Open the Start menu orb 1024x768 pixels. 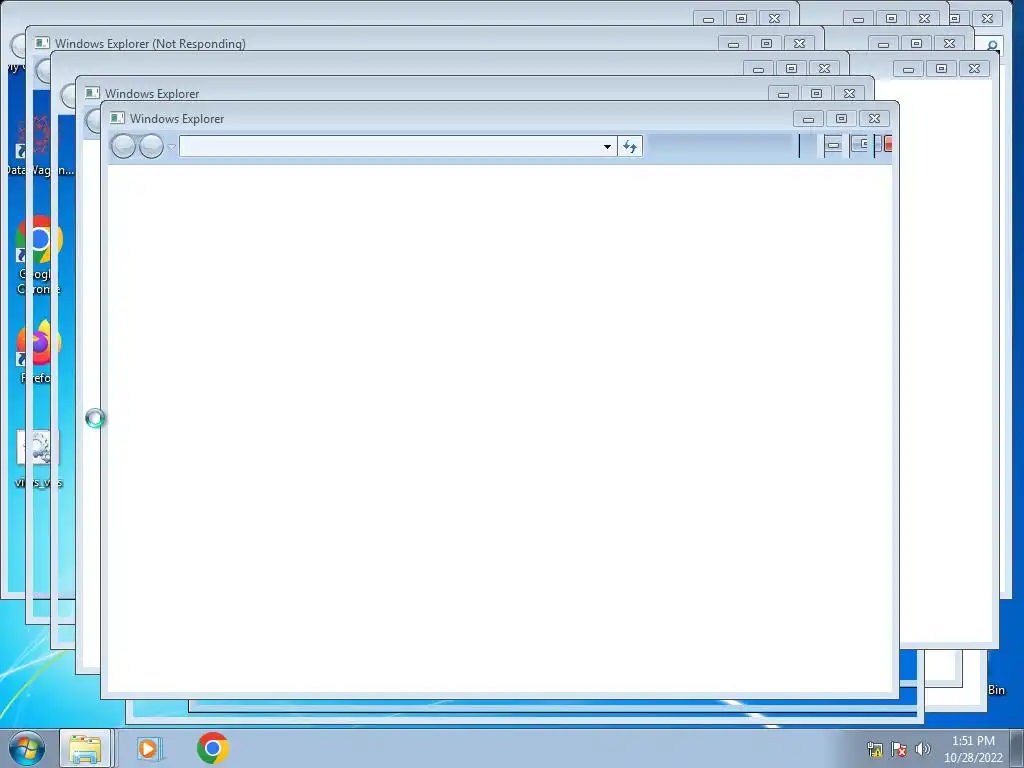tap(27, 748)
